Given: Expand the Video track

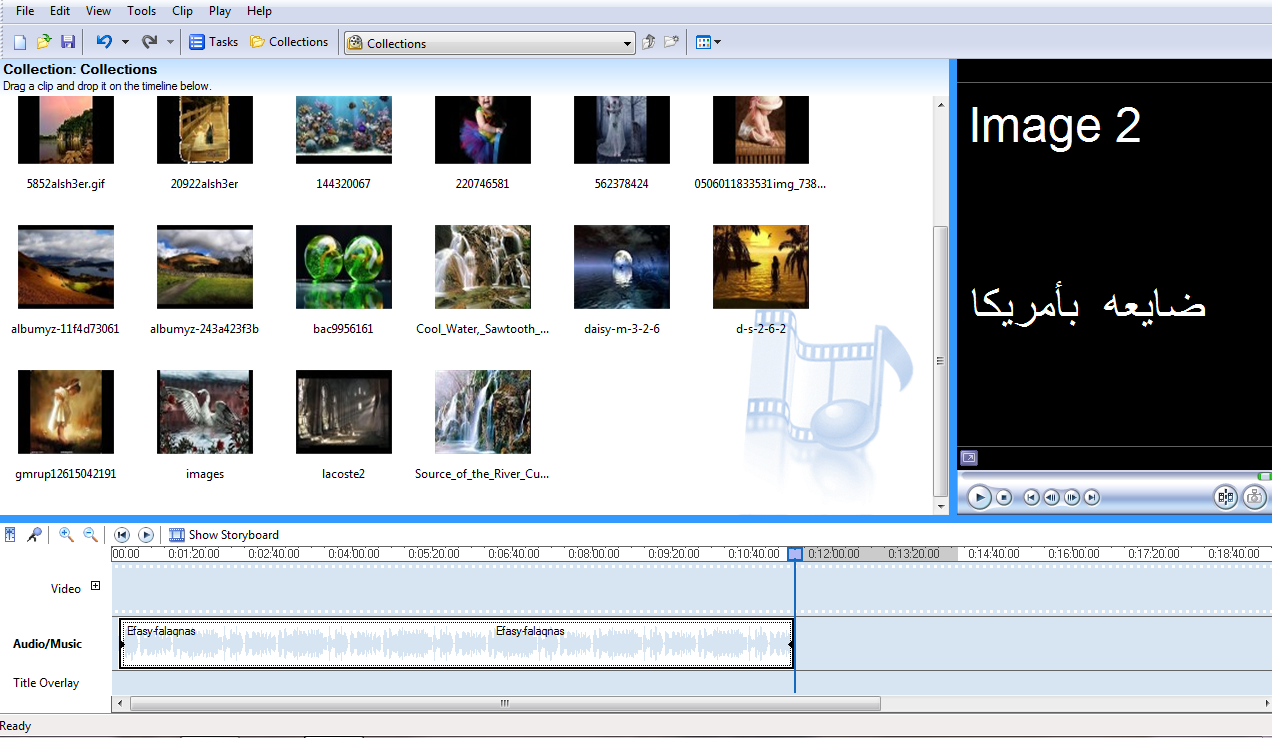Looking at the screenshot, I should click(x=96, y=587).
